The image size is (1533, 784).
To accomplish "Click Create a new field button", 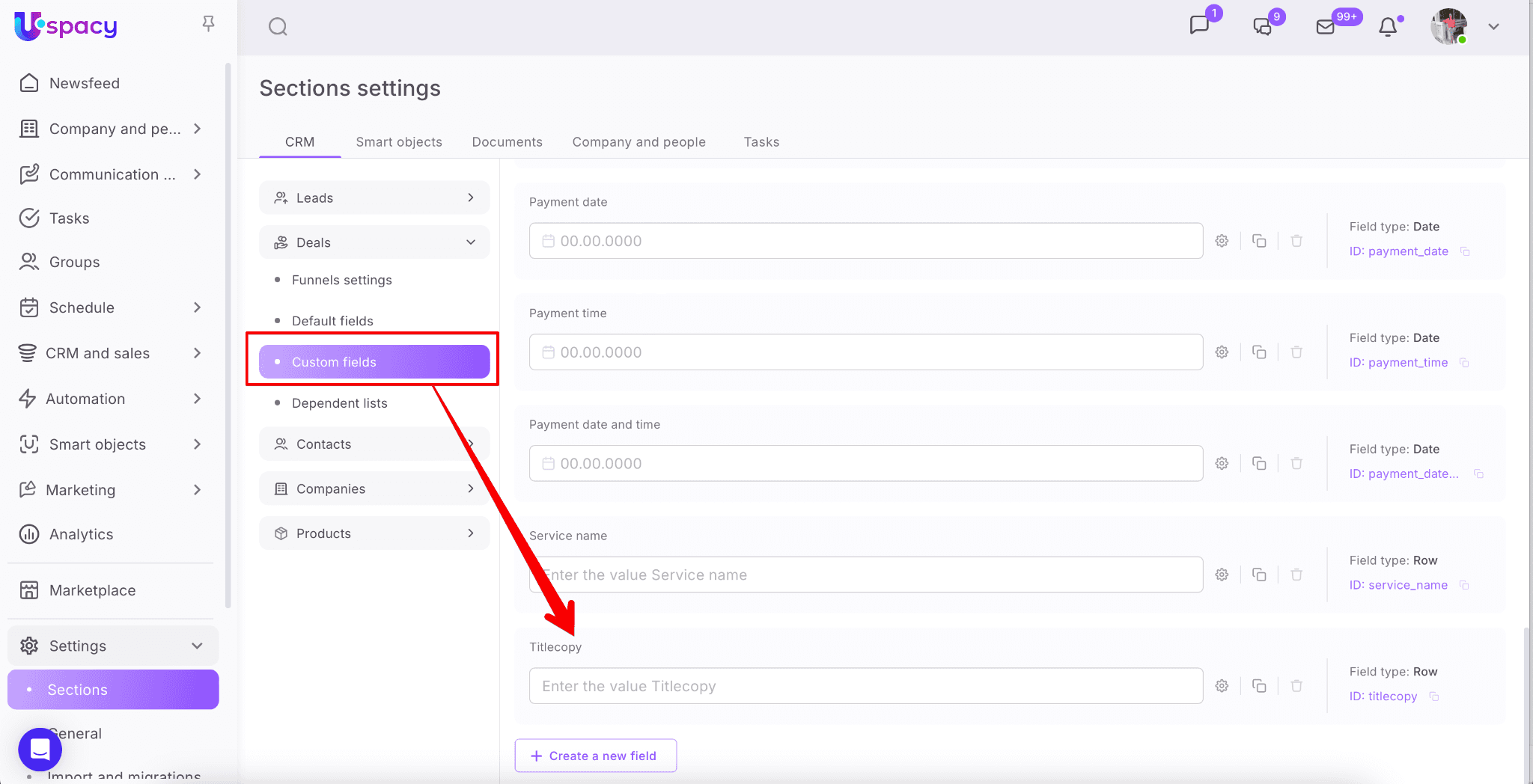I will coord(595,756).
